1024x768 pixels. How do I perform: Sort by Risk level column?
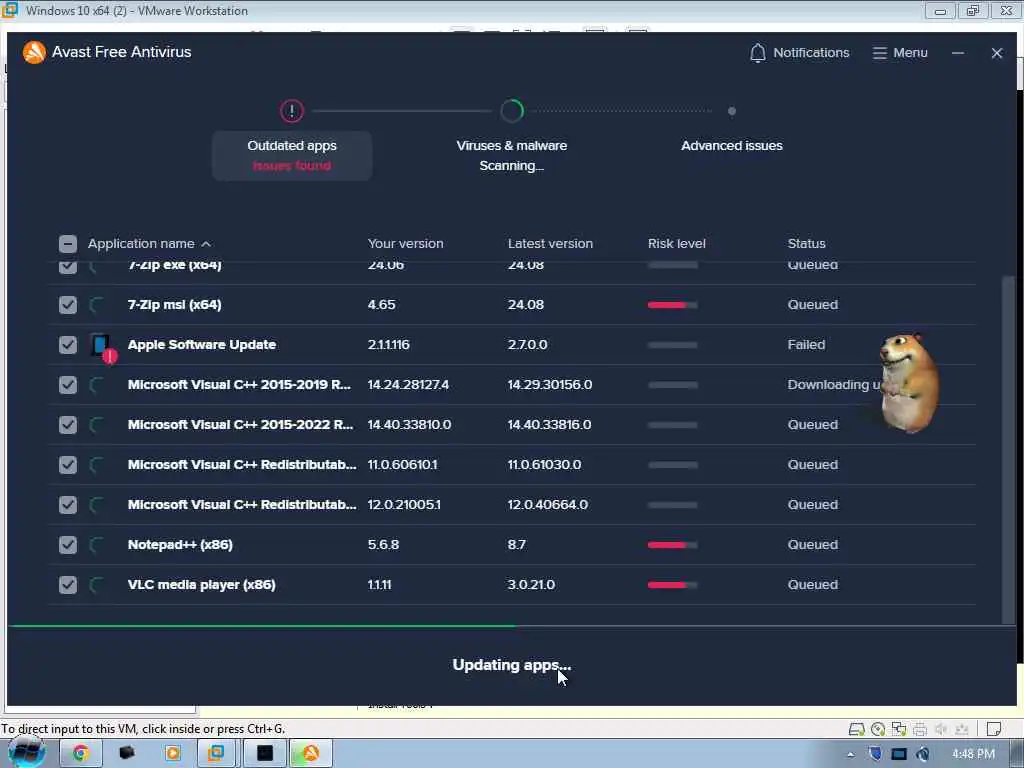(x=677, y=244)
